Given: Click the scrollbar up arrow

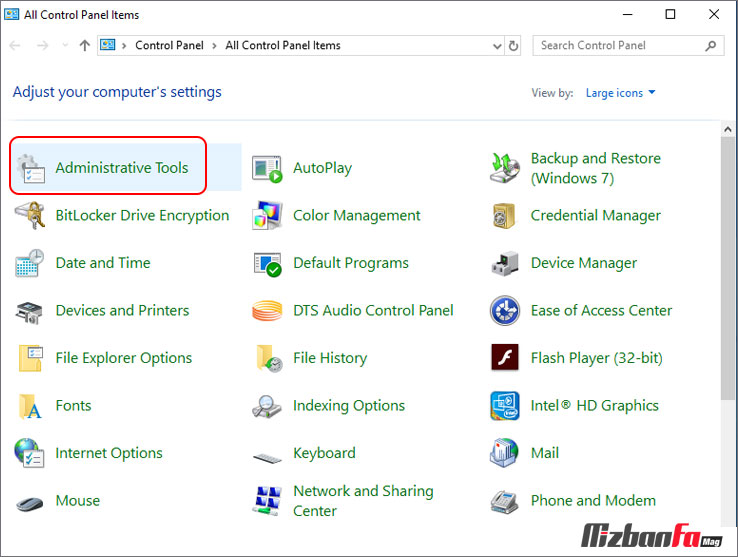Looking at the screenshot, I should tap(728, 129).
